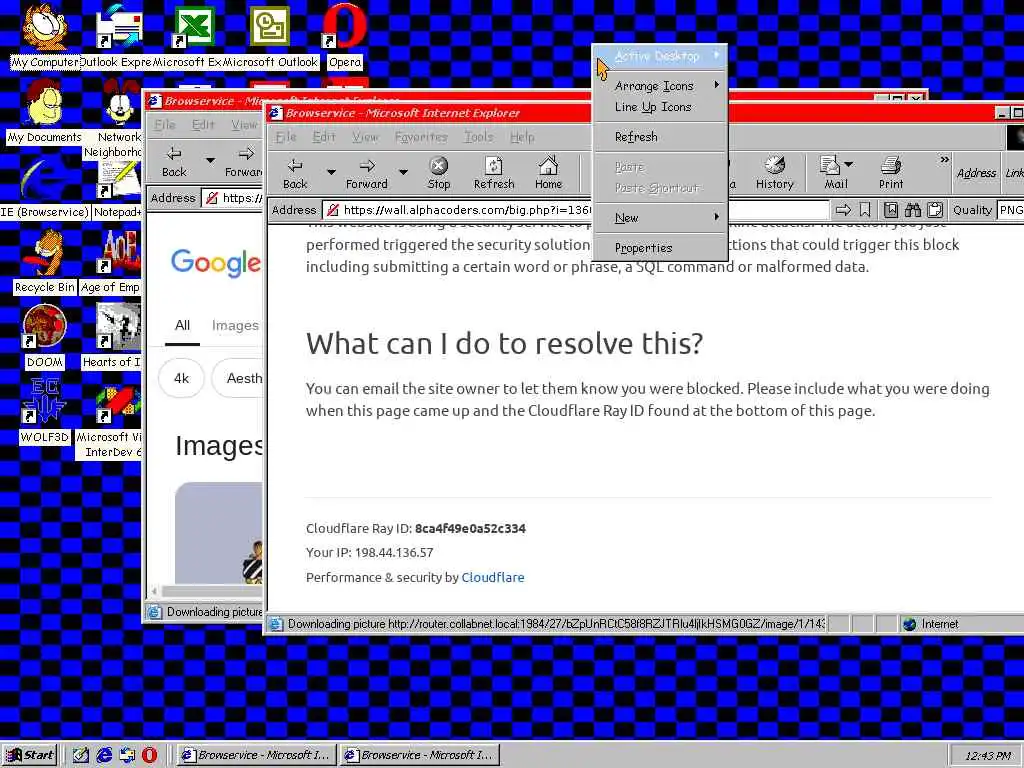Launch Internet Explorer from quick launch bar

[104, 755]
